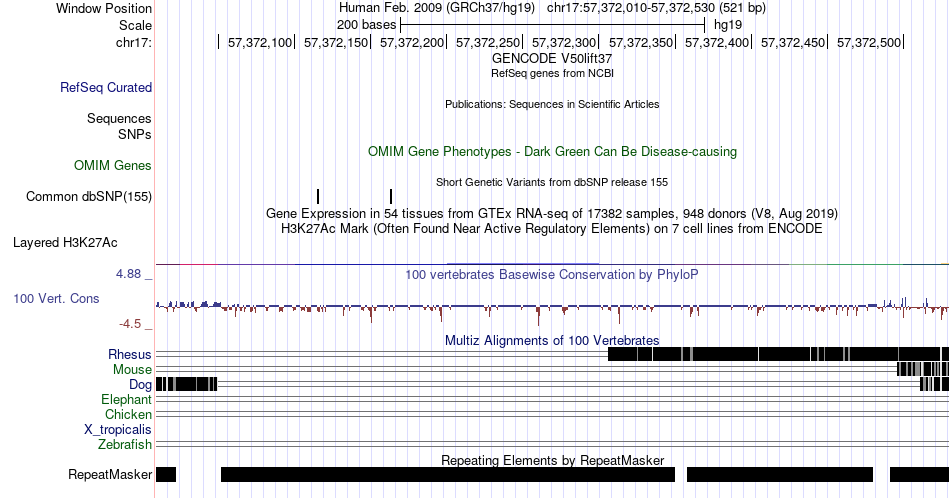
Task: Click the hg19 label beside scale bar
Action: (728, 25)
